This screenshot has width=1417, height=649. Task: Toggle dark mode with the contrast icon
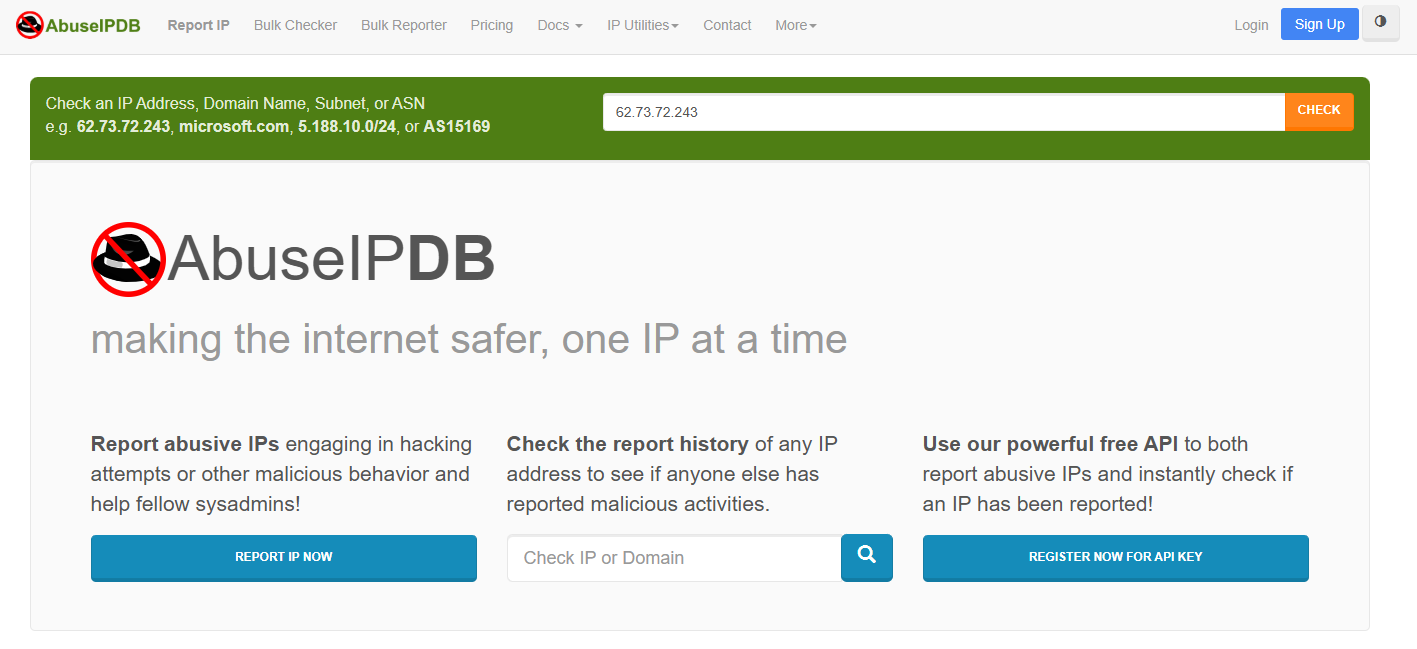1381,23
